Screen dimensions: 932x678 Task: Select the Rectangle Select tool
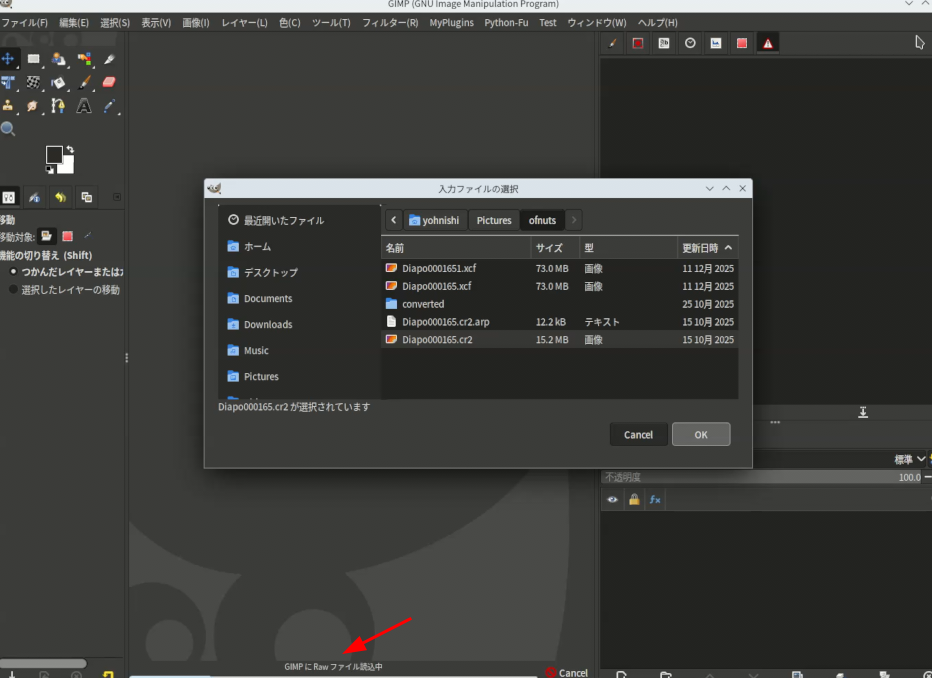tap(34, 58)
